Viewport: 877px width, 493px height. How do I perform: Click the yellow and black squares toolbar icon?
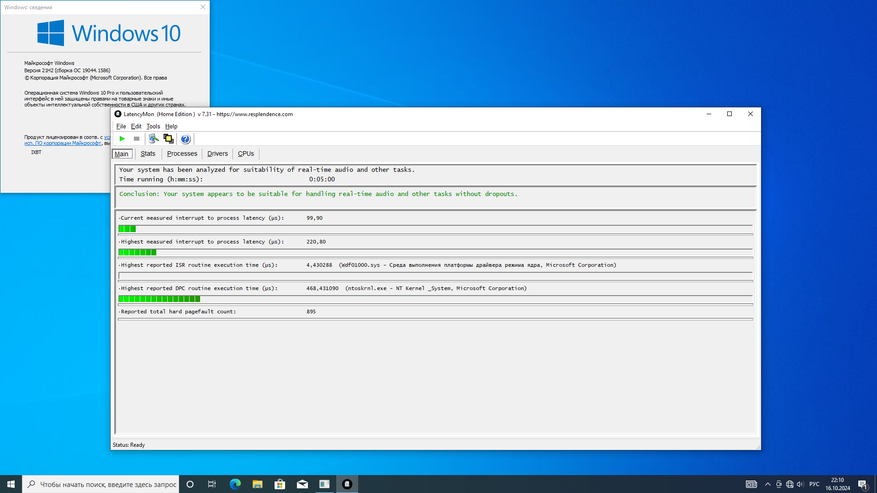click(168, 139)
